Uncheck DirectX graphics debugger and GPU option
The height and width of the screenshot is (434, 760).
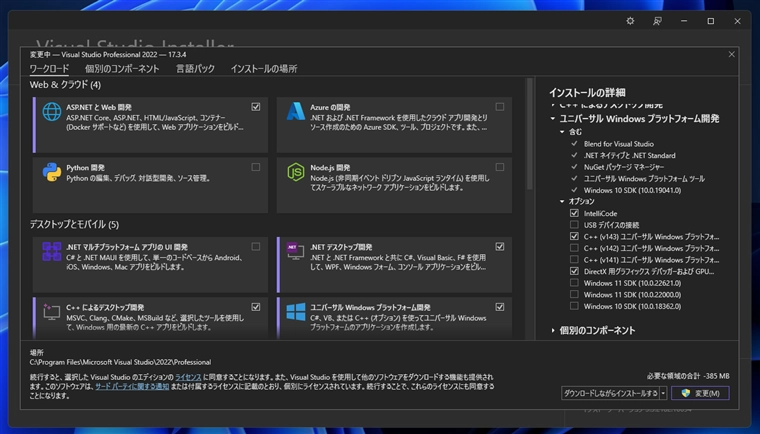(x=574, y=272)
